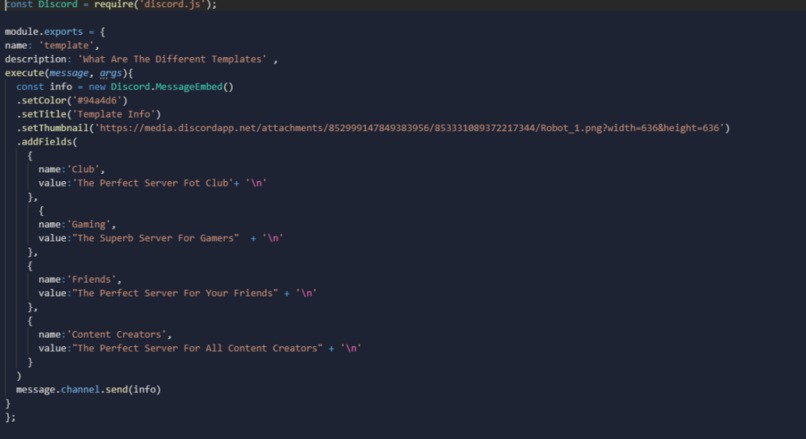Place cursor on module.exports line

coord(55,32)
